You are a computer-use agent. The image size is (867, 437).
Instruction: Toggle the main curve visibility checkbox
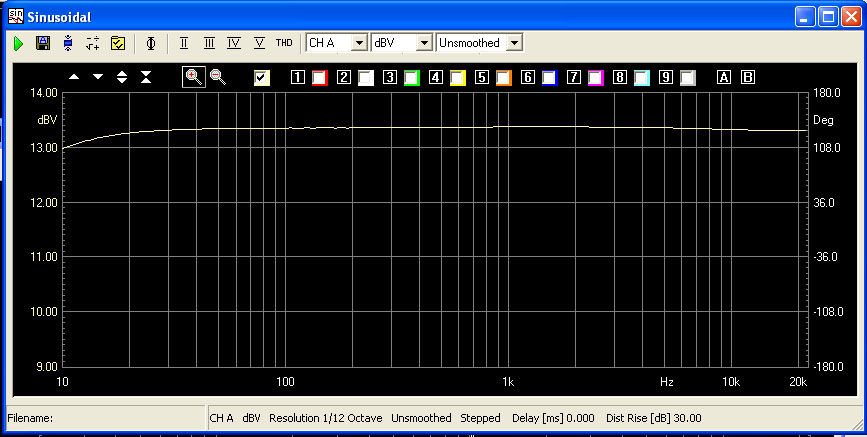point(262,77)
